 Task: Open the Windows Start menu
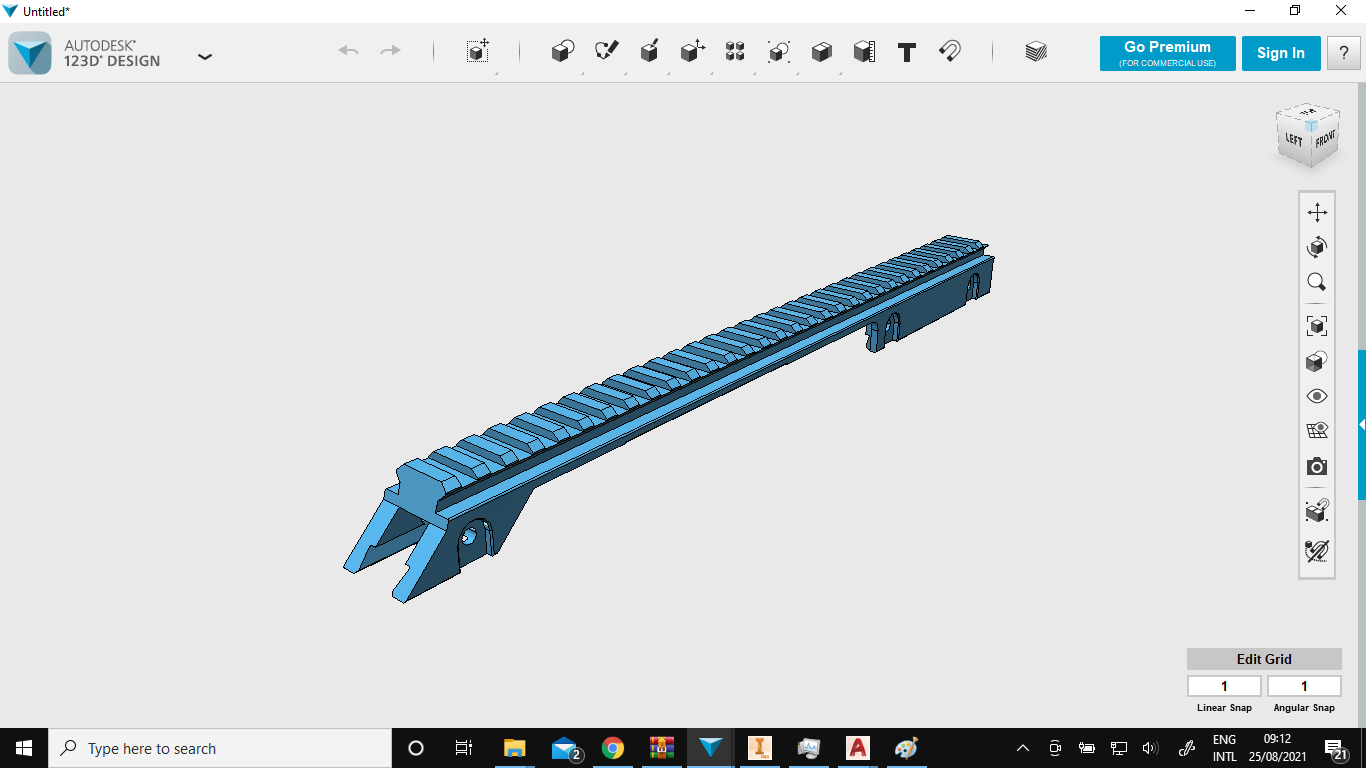(24, 748)
